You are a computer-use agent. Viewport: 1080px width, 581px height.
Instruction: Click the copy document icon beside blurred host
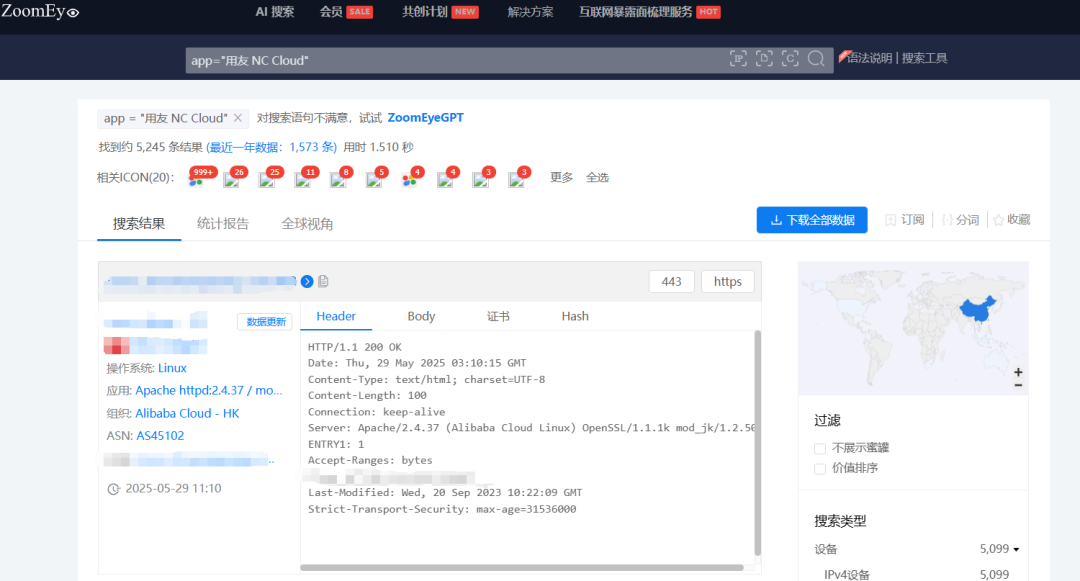tap(323, 281)
